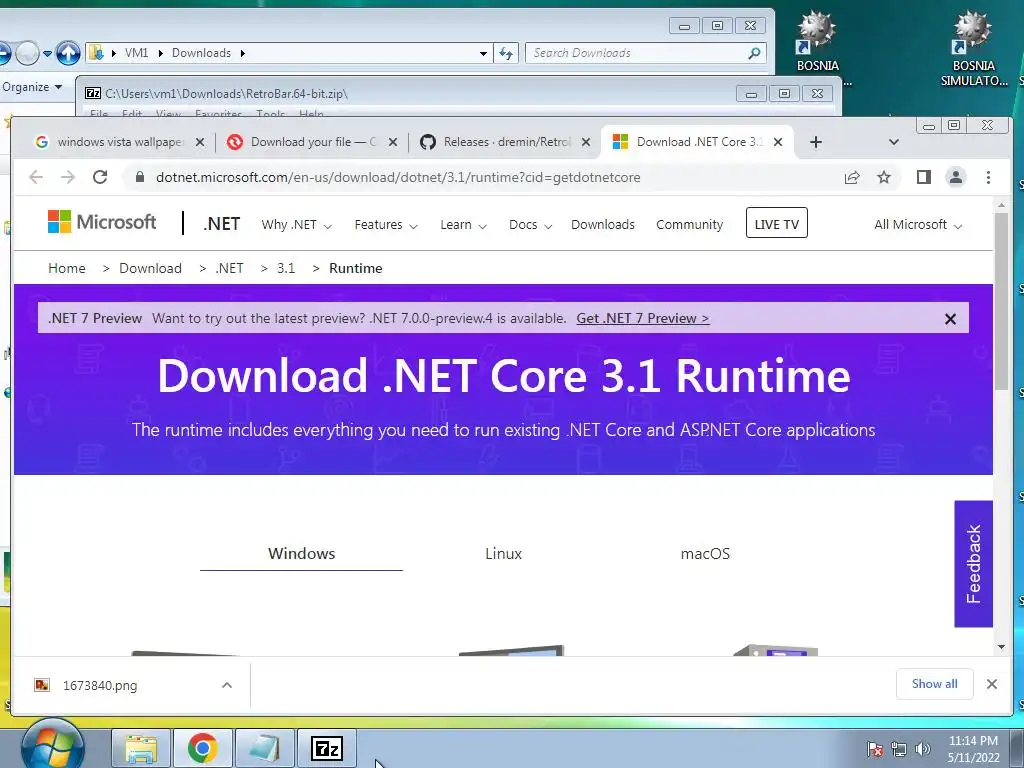Click the LIVE TV button

click(x=776, y=223)
